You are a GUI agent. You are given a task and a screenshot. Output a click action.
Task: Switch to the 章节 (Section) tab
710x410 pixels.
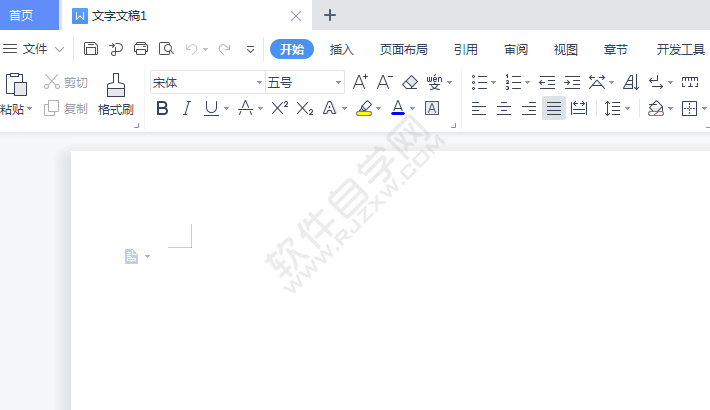coord(615,49)
